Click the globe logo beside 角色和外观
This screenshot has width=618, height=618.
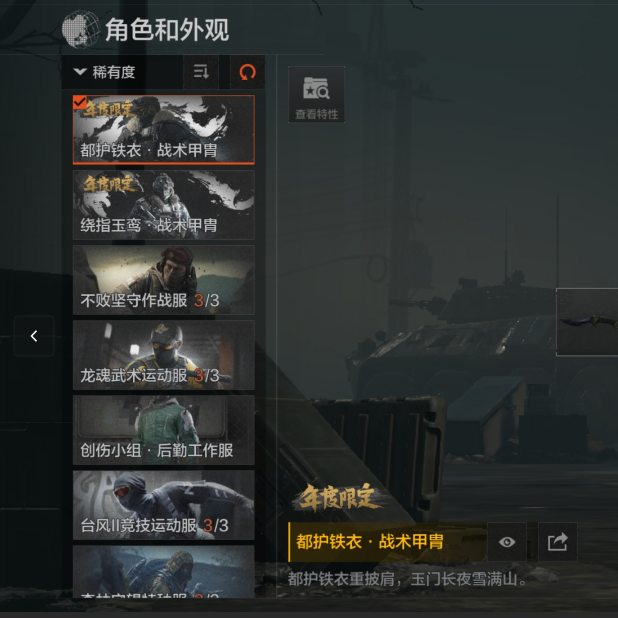(81, 30)
